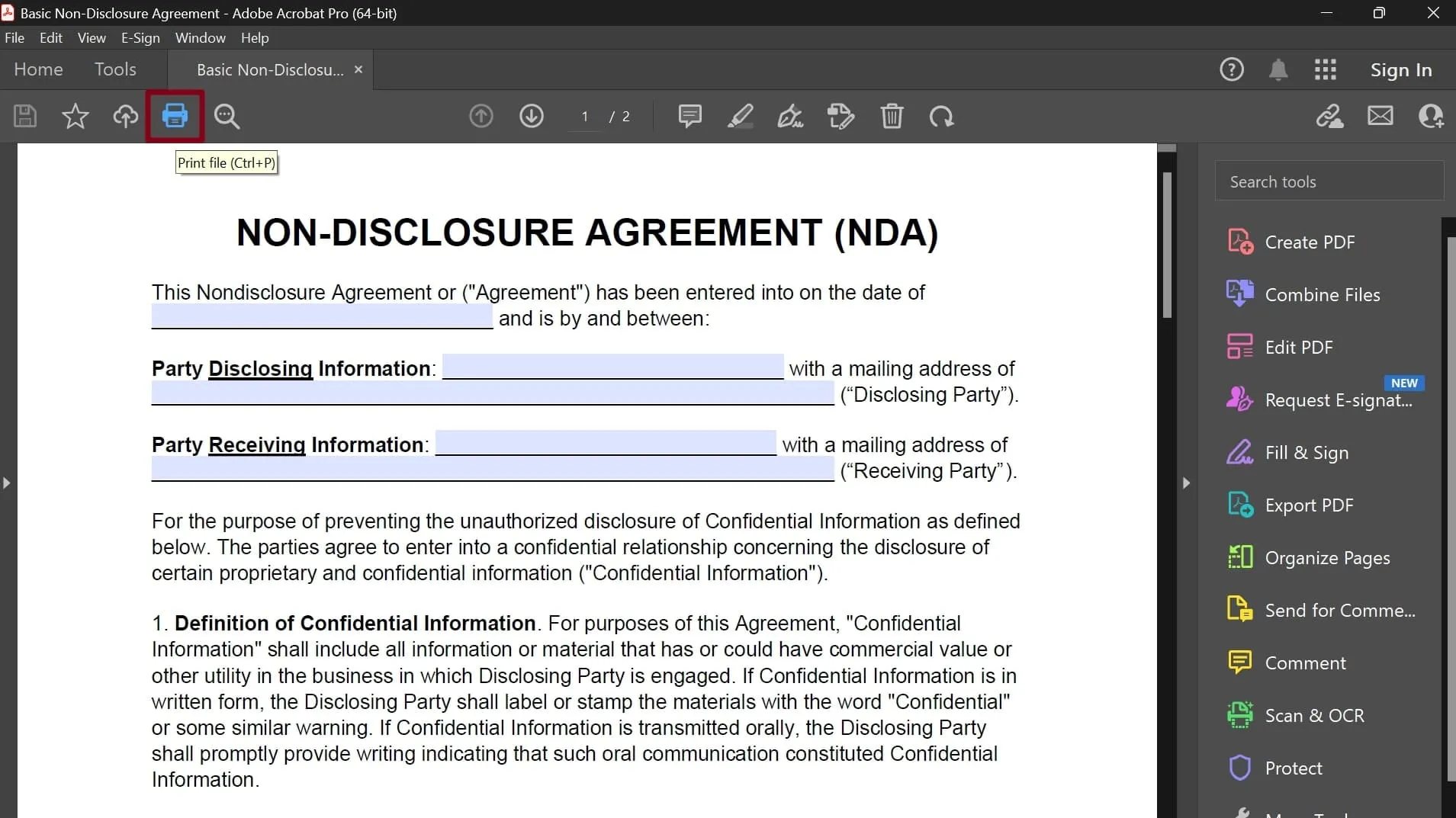The height and width of the screenshot is (818, 1456).
Task: Open the Help question mark icon
Action: 1232,69
